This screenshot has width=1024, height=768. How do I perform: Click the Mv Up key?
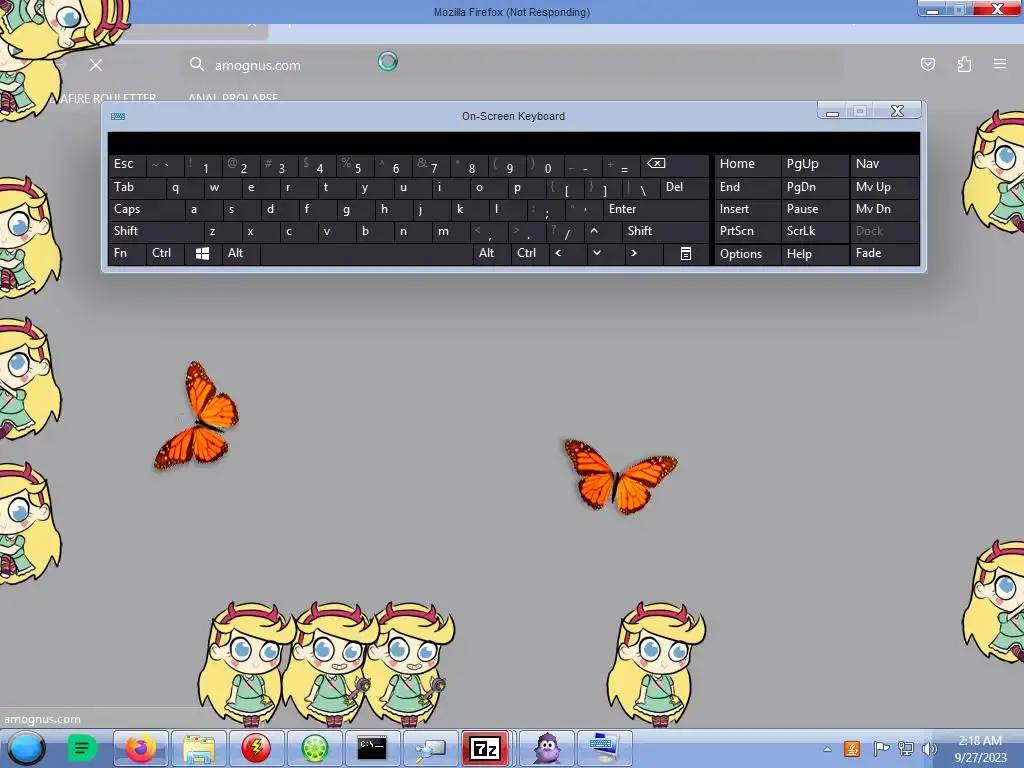[885, 187]
